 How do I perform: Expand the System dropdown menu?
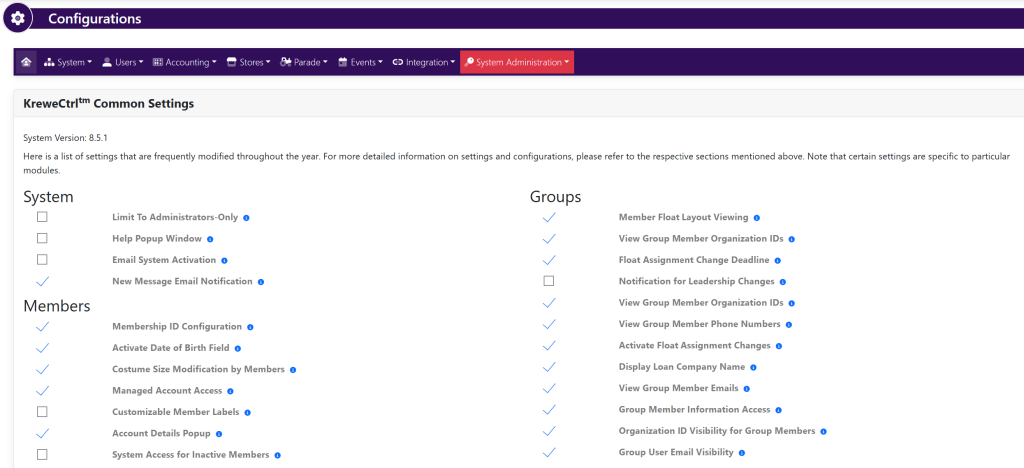[x=68, y=62]
